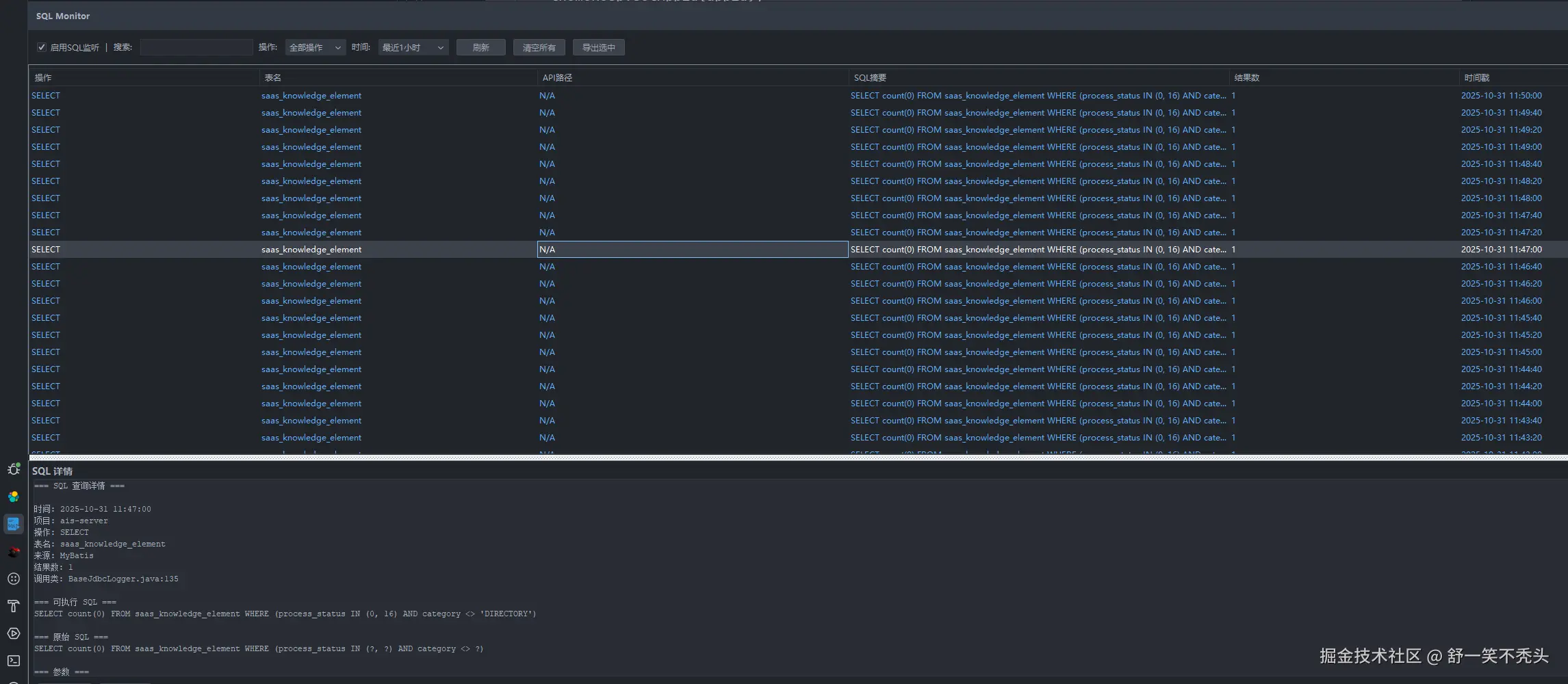
Task: Open the Services hexagon play icon
Action: 14,633
